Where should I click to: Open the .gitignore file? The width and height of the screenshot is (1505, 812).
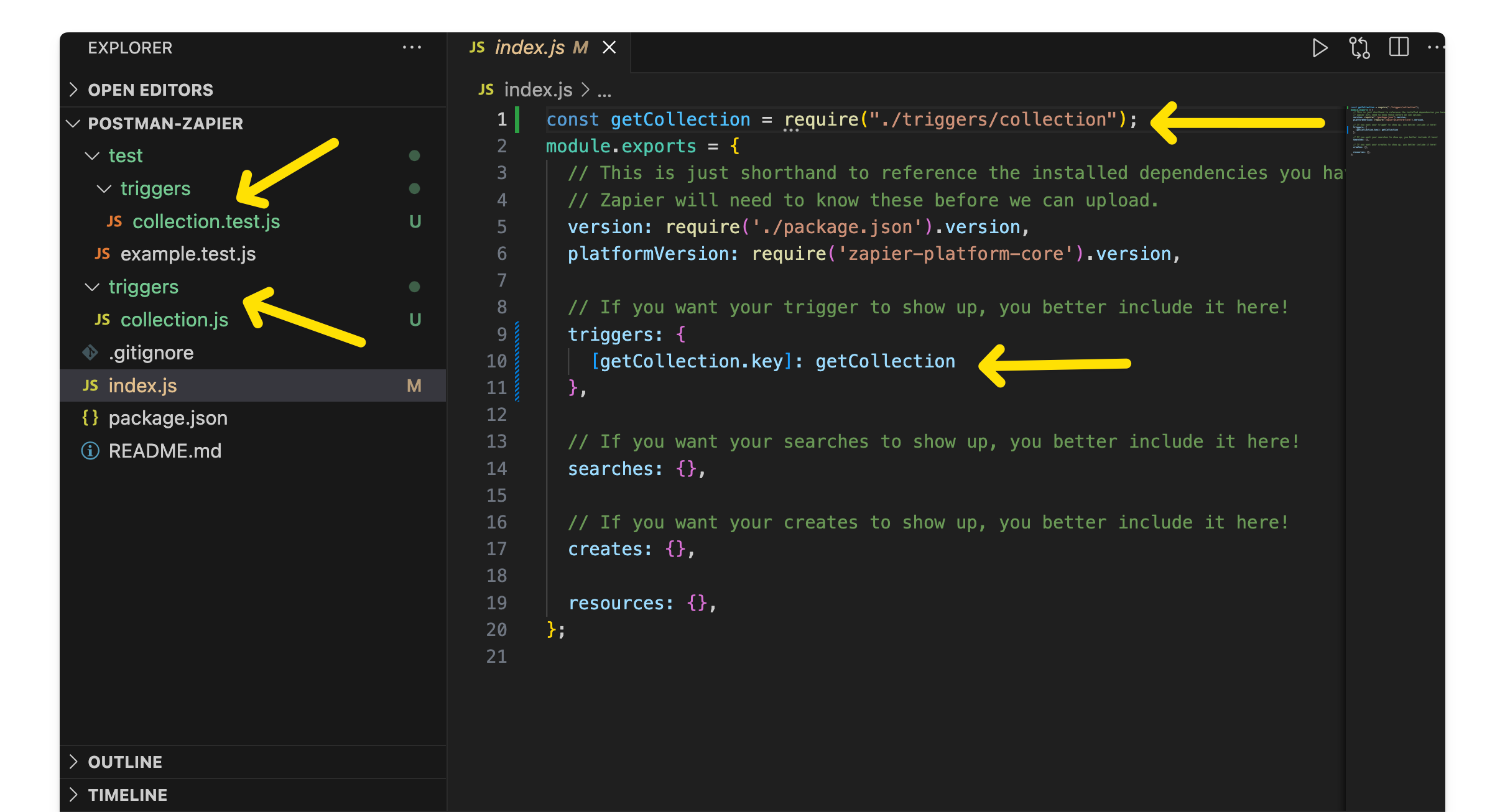151,353
